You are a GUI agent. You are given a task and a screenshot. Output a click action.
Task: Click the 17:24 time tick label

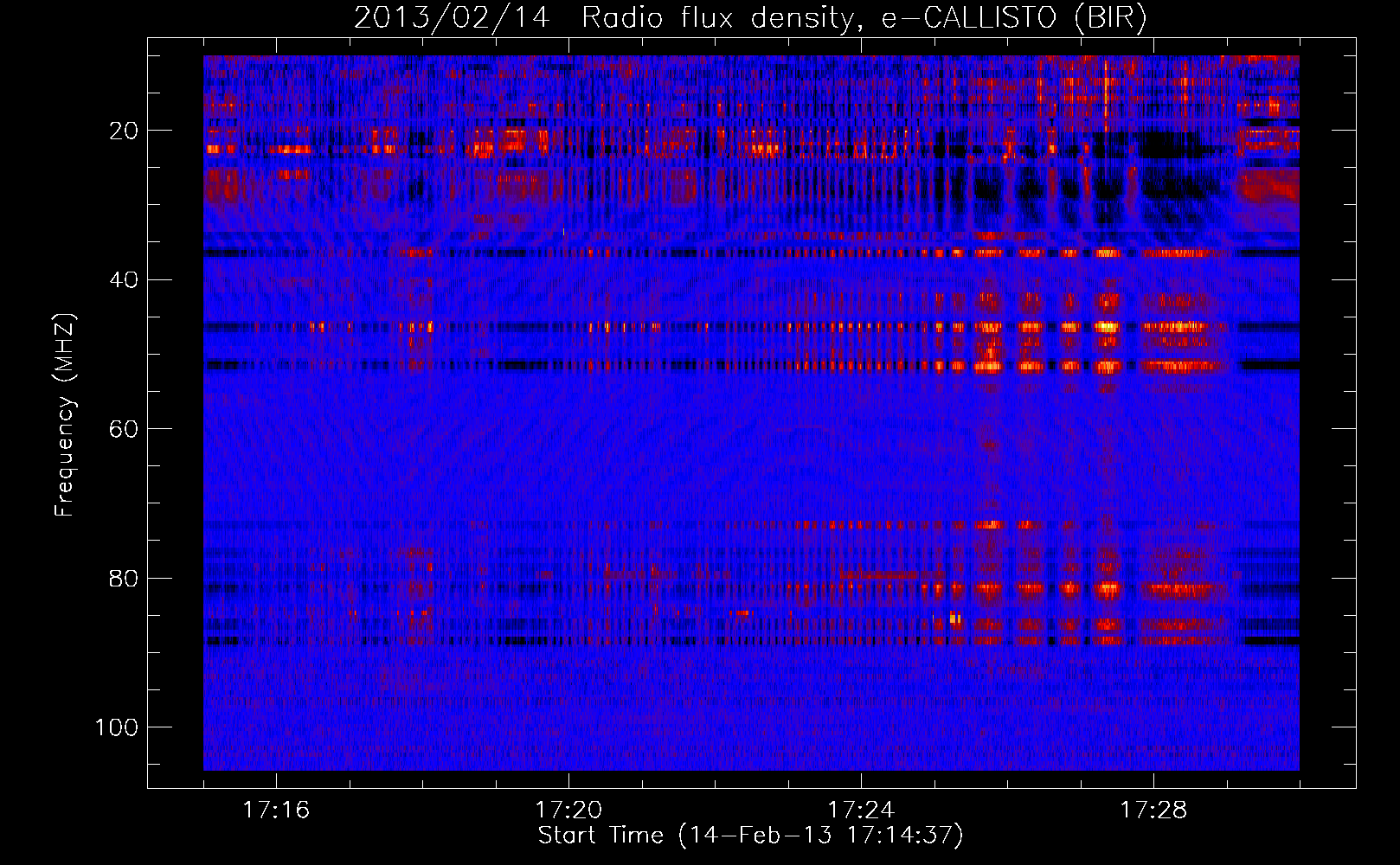pos(861,811)
